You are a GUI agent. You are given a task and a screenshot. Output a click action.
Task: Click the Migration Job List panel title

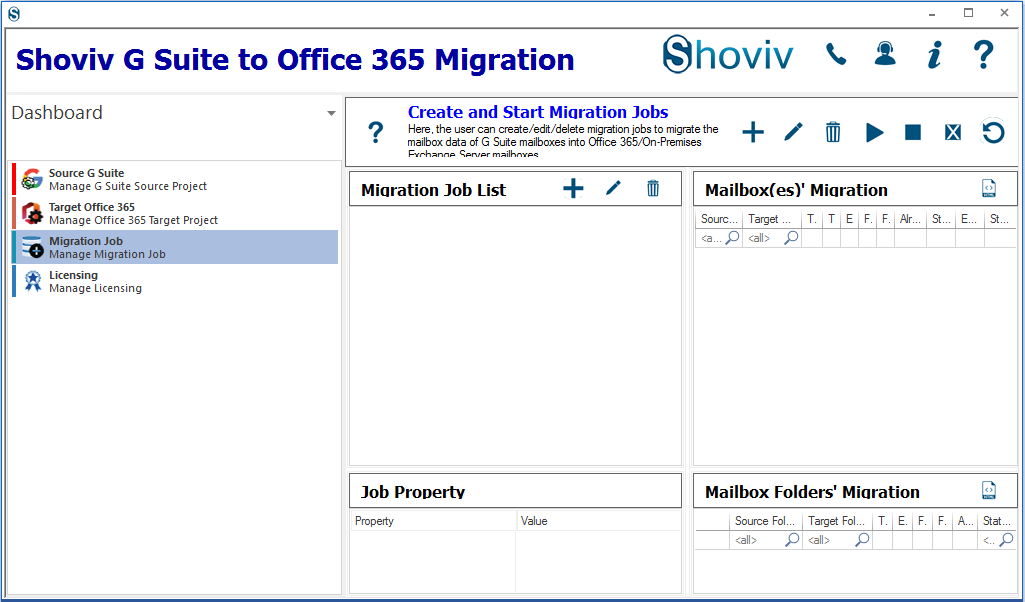(x=433, y=190)
